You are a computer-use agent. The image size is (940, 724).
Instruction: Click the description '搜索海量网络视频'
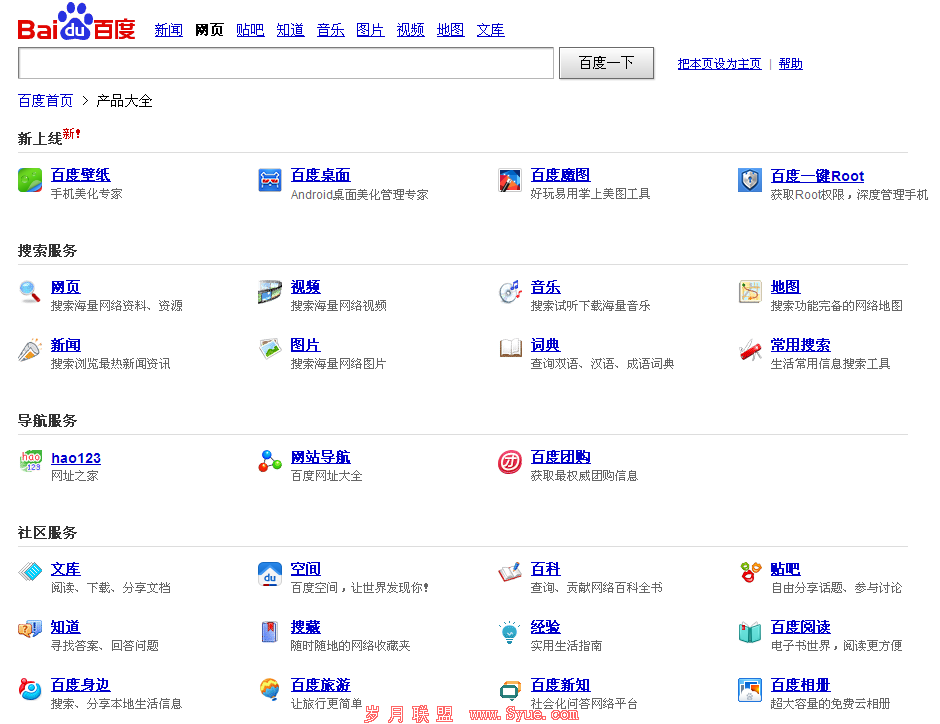pos(339,306)
